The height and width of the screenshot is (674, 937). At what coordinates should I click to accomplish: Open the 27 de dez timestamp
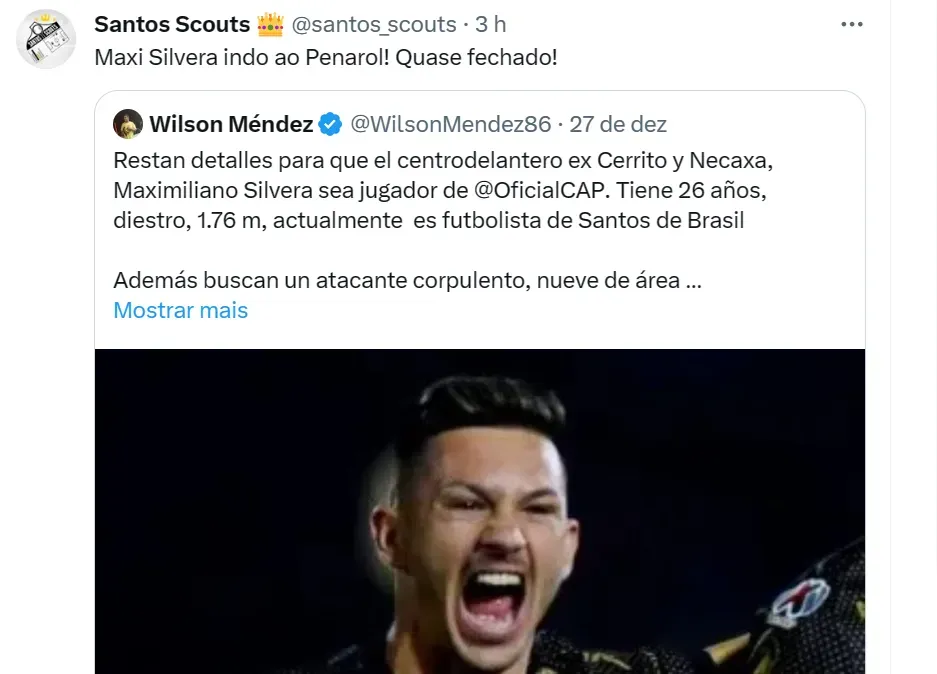(621, 124)
